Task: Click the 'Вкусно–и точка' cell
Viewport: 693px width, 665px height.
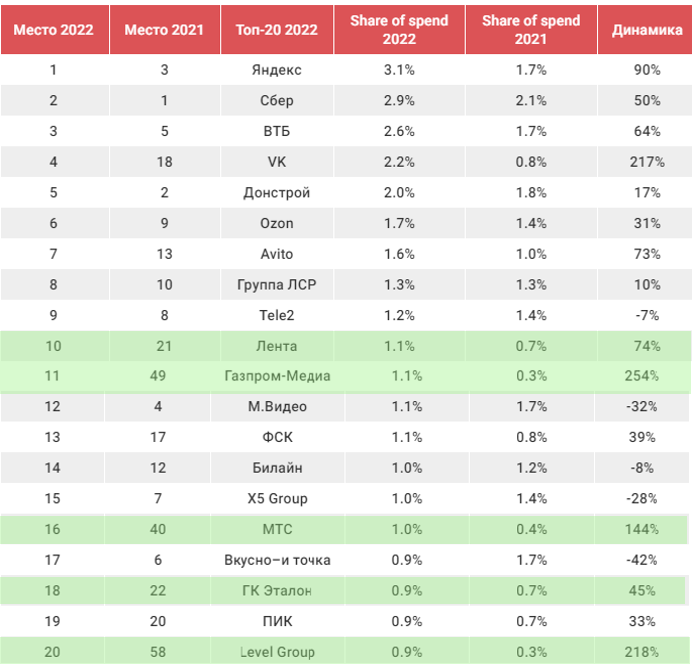Action: pos(277,560)
